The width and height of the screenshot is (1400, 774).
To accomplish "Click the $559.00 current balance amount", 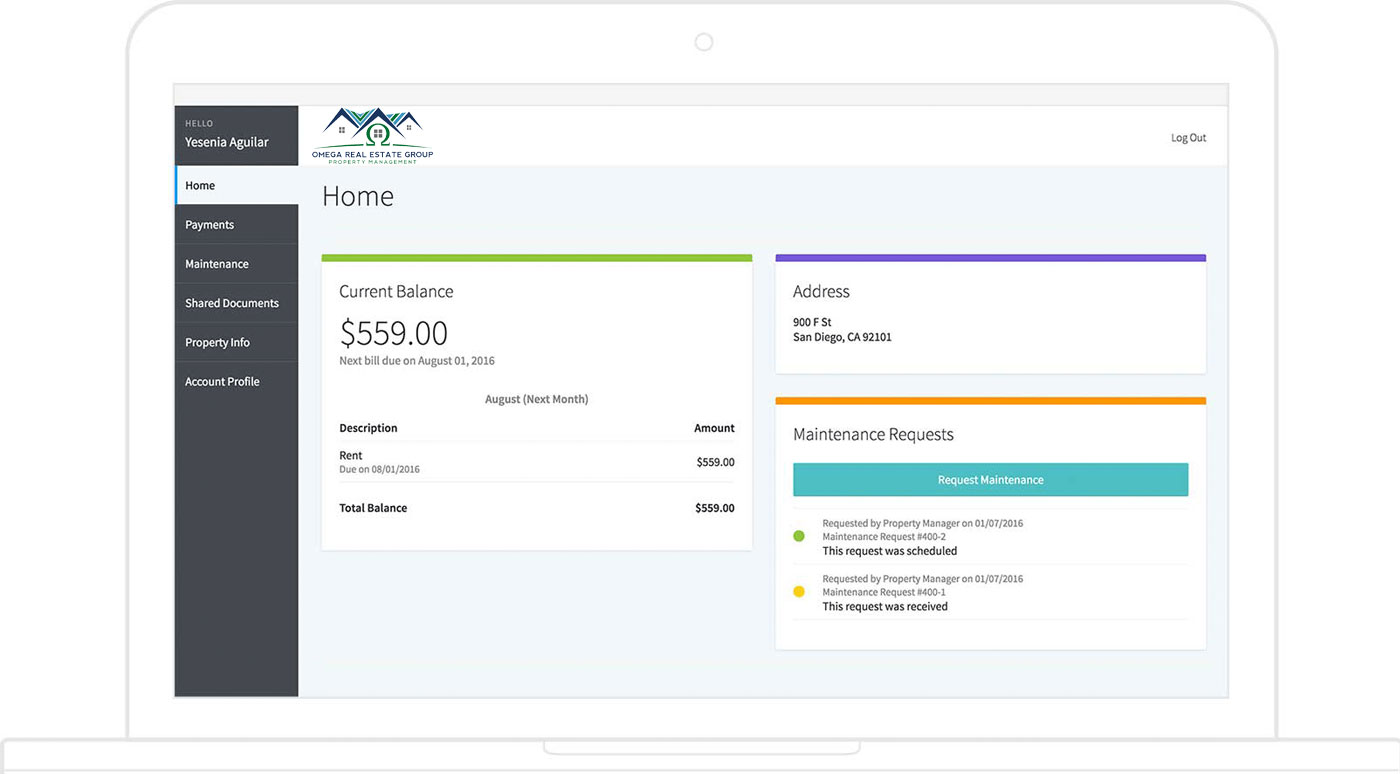I will tap(393, 333).
